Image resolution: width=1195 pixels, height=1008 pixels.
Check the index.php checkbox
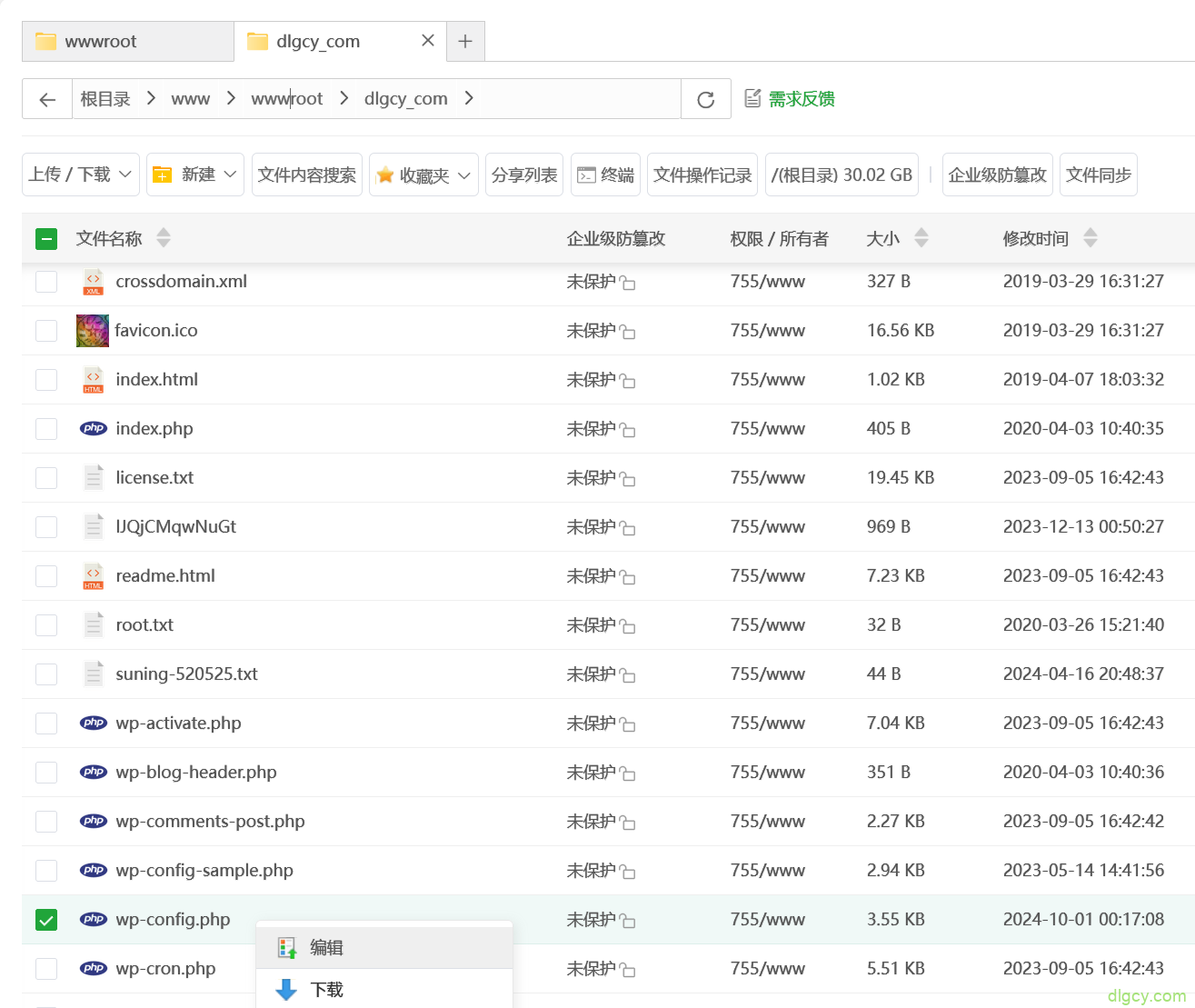46,429
